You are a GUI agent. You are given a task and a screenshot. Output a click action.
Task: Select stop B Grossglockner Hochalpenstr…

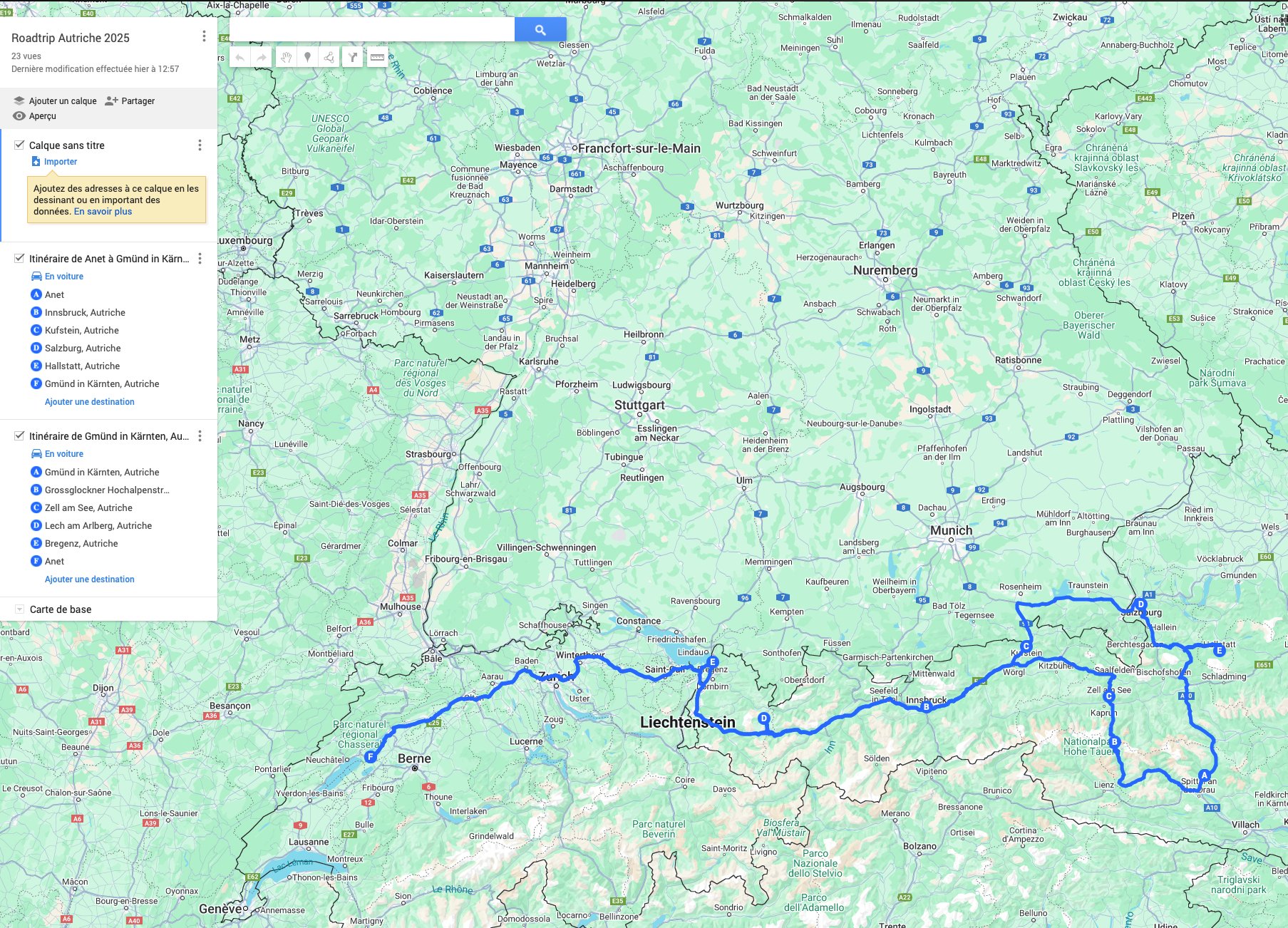coord(100,490)
